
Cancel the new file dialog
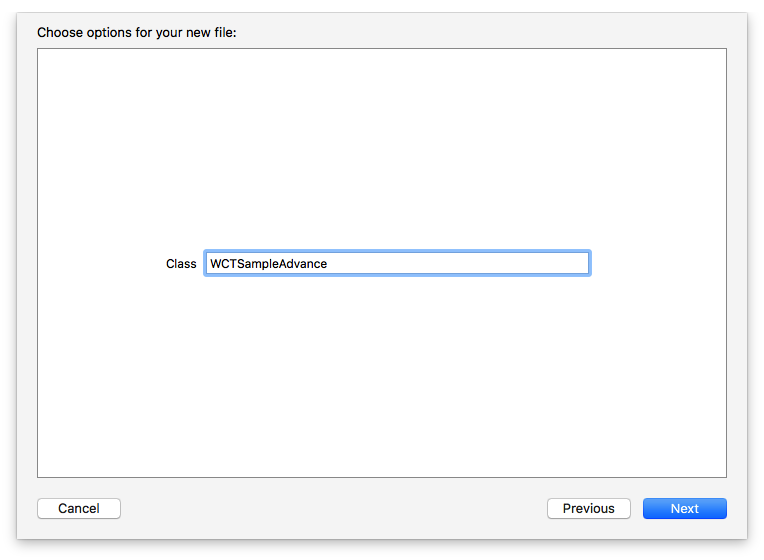click(x=79, y=508)
